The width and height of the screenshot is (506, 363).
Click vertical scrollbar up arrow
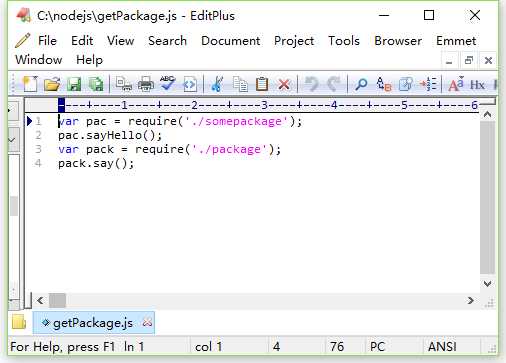pos(487,115)
